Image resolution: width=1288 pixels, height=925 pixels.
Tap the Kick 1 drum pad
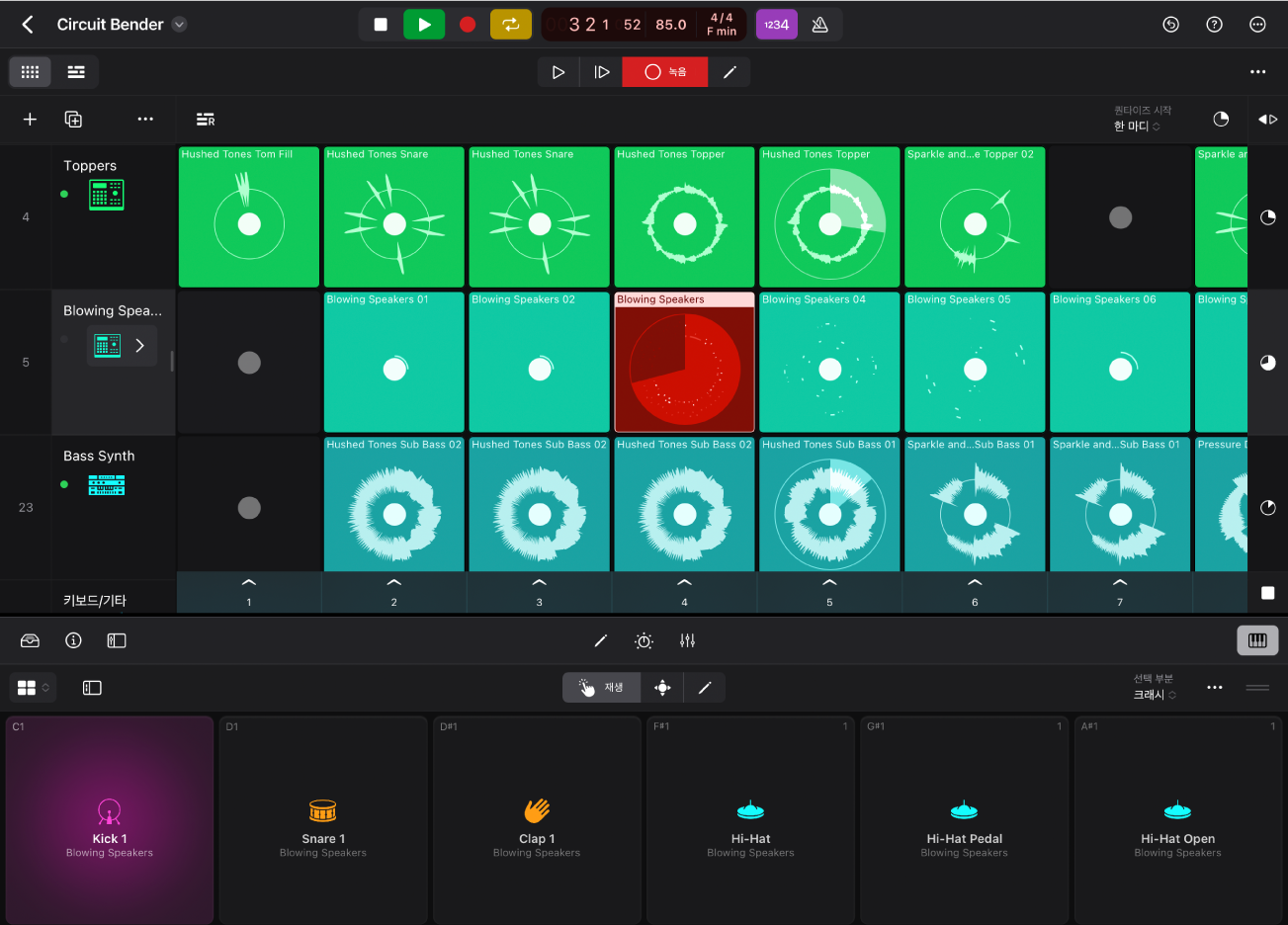click(x=110, y=820)
